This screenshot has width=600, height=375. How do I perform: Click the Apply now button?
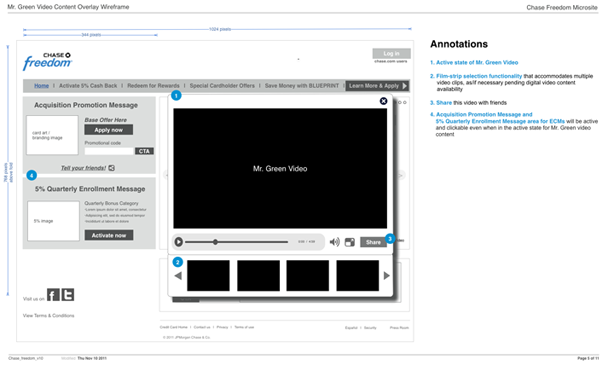[x=109, y=130]
